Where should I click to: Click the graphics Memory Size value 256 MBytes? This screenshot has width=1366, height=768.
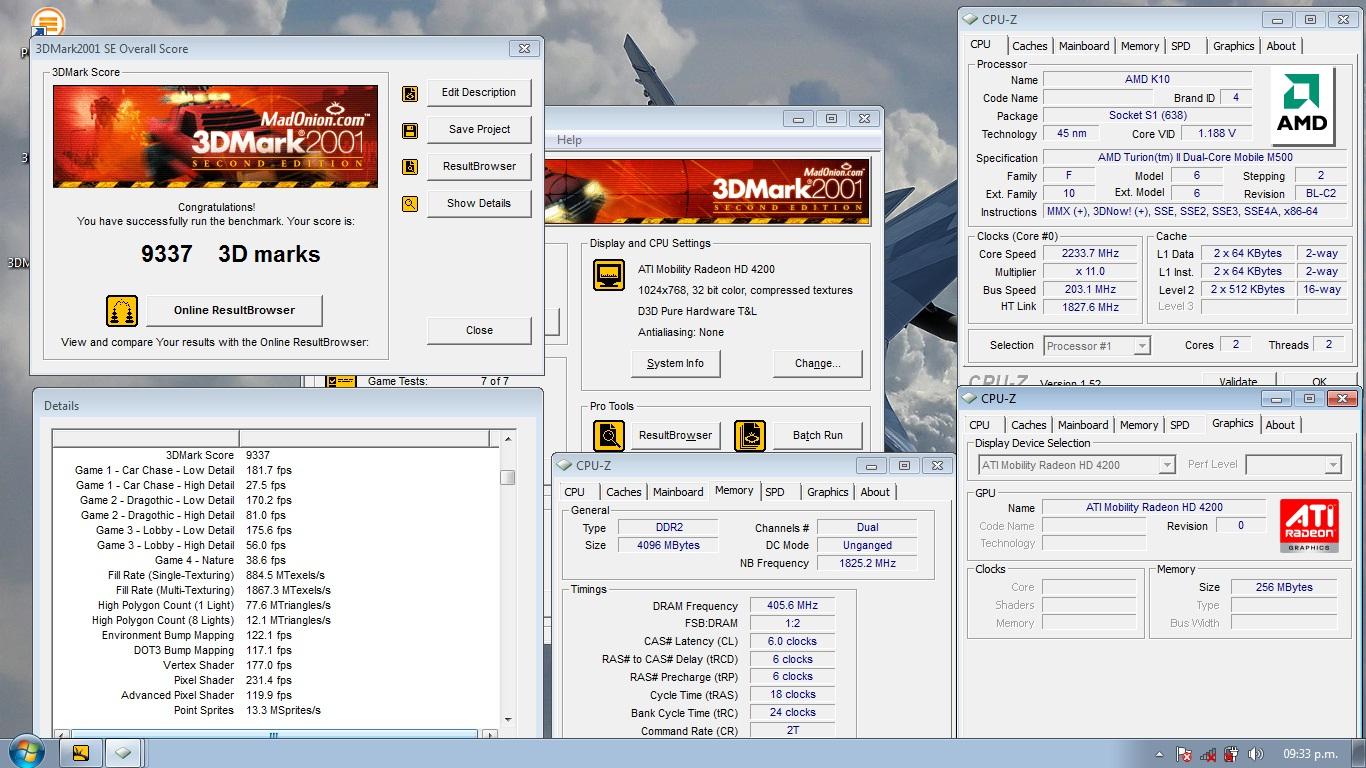1283,588
